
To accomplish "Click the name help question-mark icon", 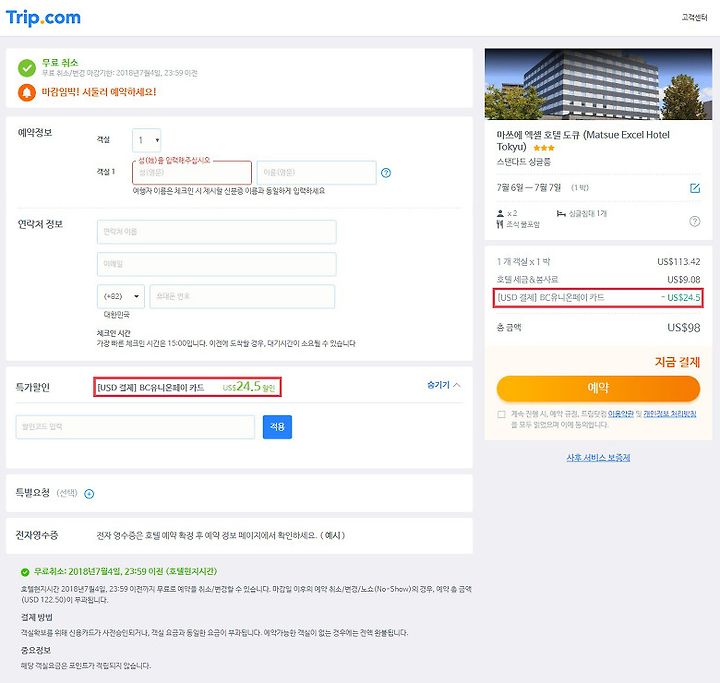I will click(x=386, y=173).
